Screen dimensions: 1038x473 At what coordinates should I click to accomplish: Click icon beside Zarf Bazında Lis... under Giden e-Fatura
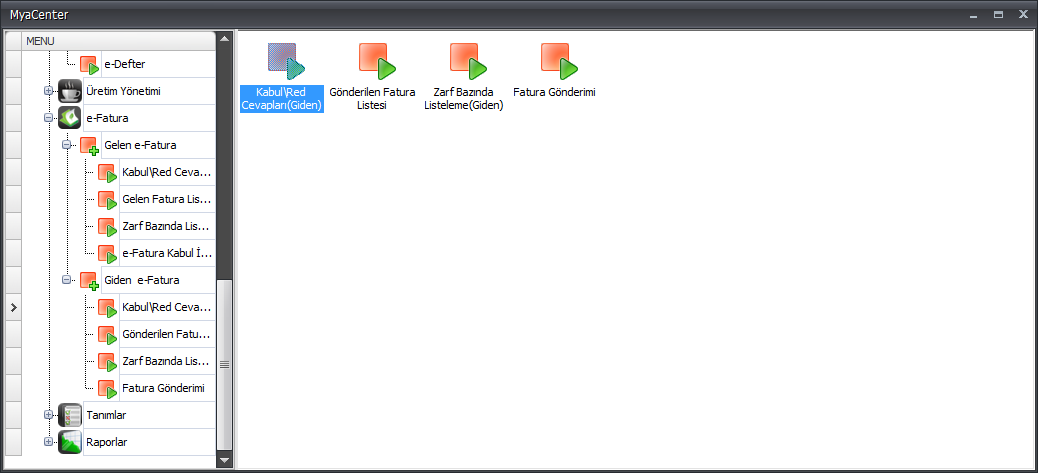pos(107,362)
